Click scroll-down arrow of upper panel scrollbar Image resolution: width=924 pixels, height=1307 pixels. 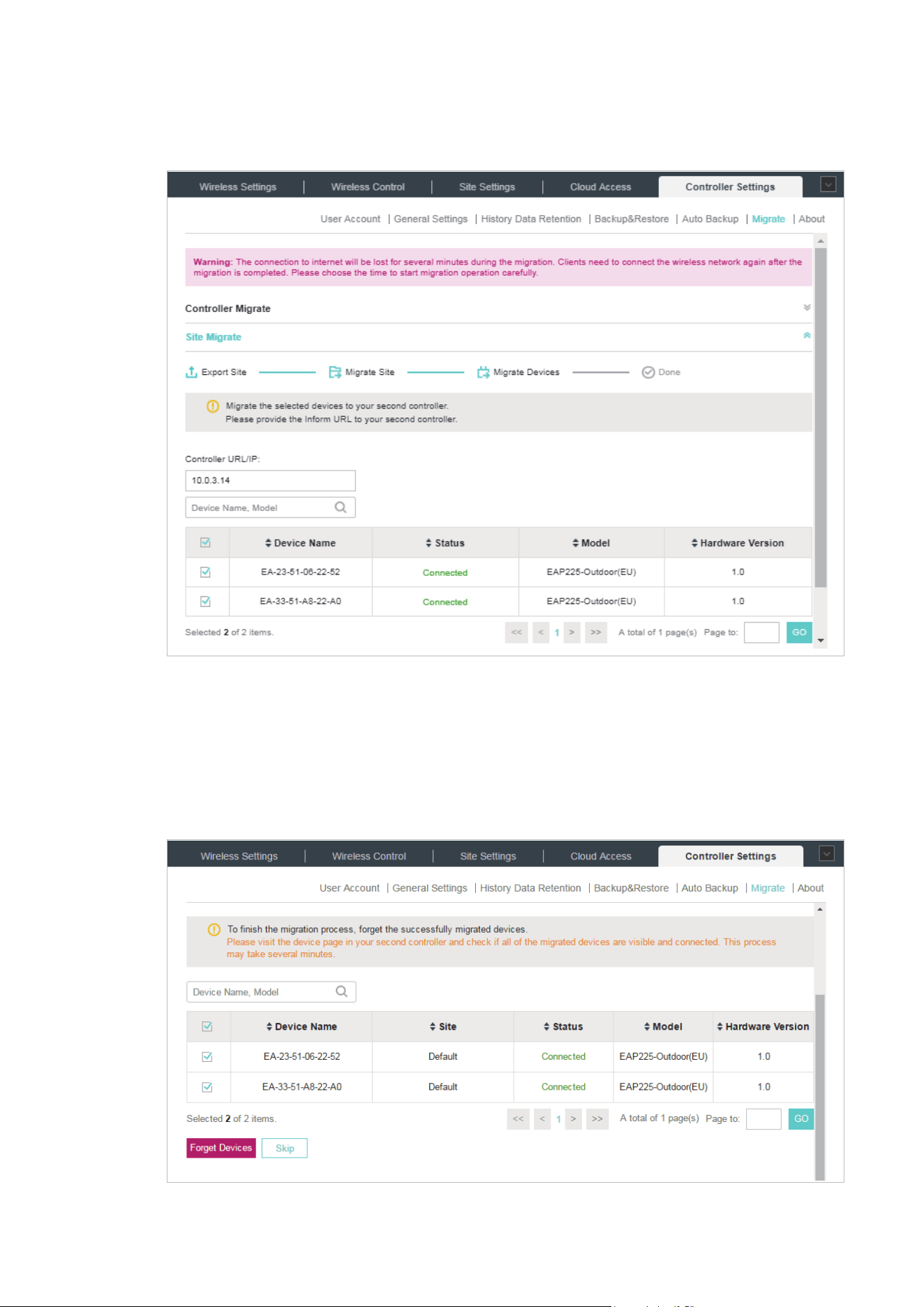tap(821, 640)
